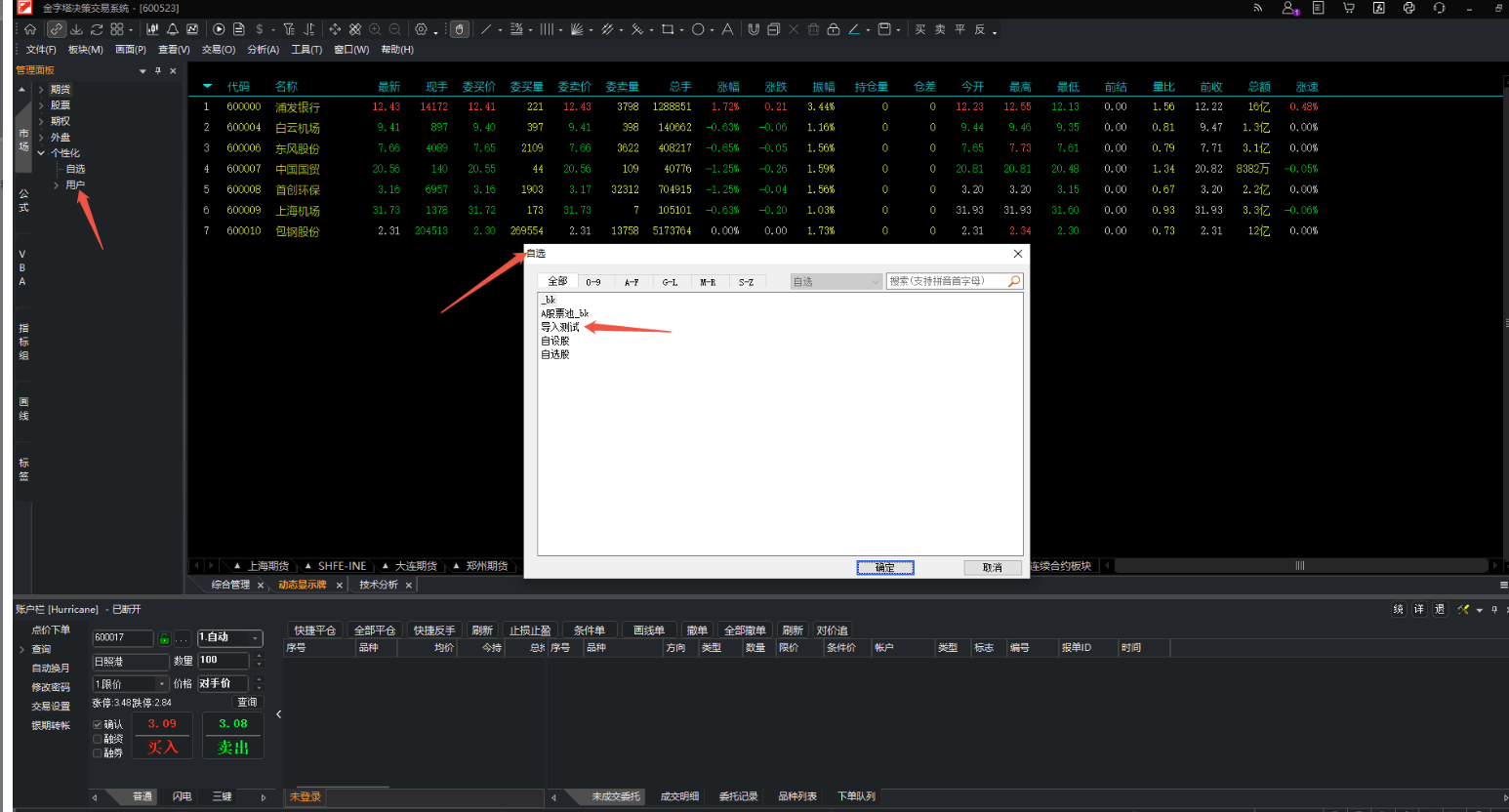Viewport: 1509px width, 812px height.
Task: Select A股票池_bk in the dialog list
Action: (x=565, y=314)
